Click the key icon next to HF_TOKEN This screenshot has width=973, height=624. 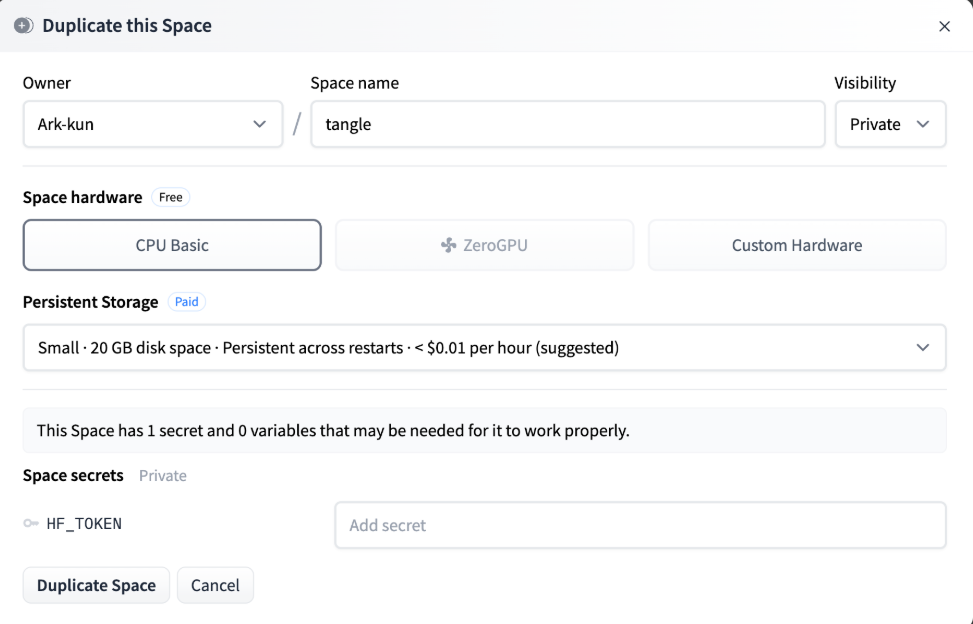tap(31, 523)
